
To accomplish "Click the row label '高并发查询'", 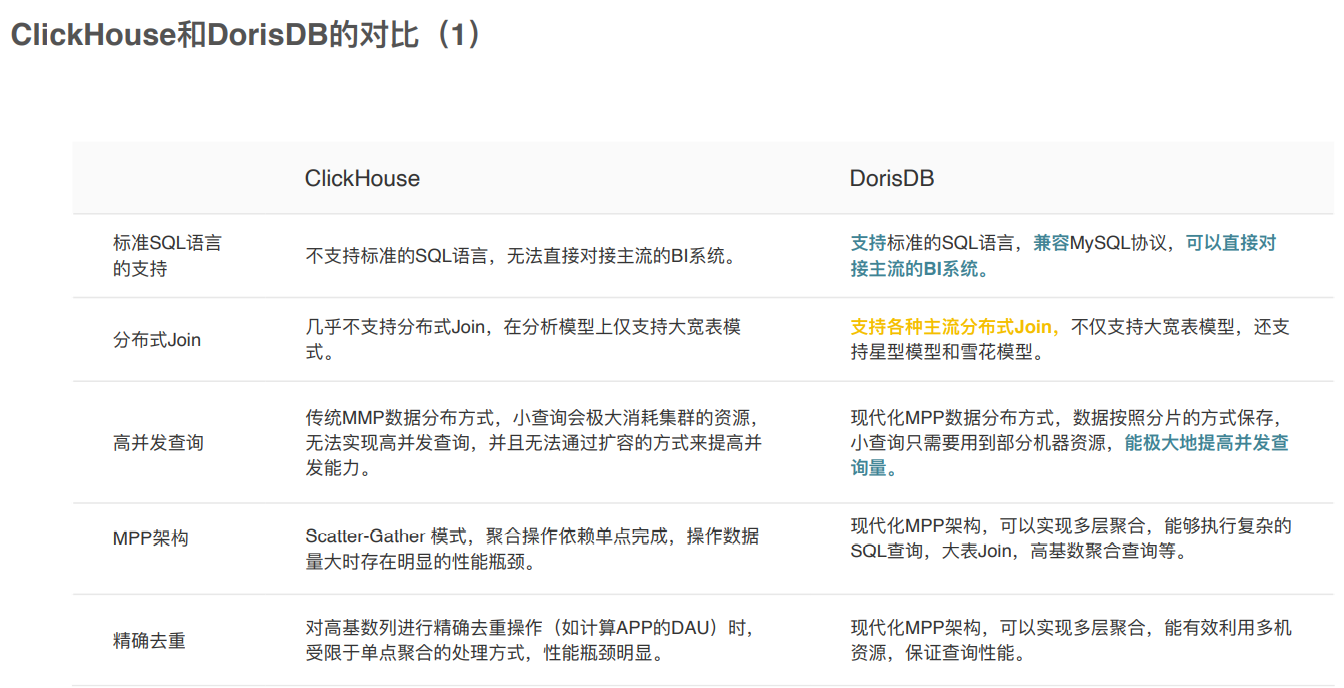I will (x=158, y=442).
